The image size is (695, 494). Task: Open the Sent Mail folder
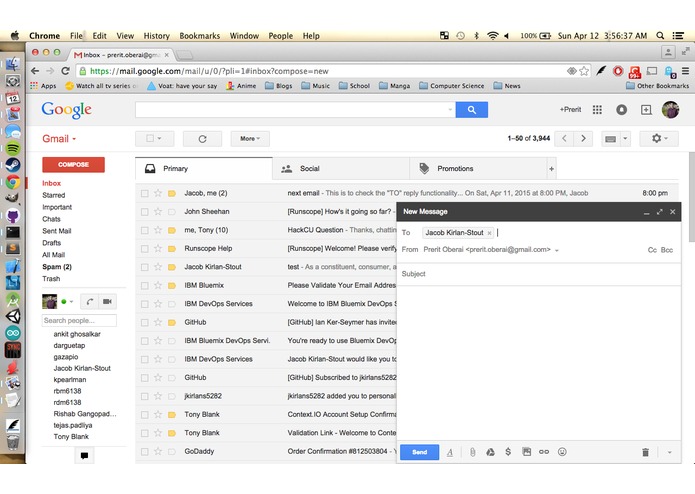tap(57, 231)
